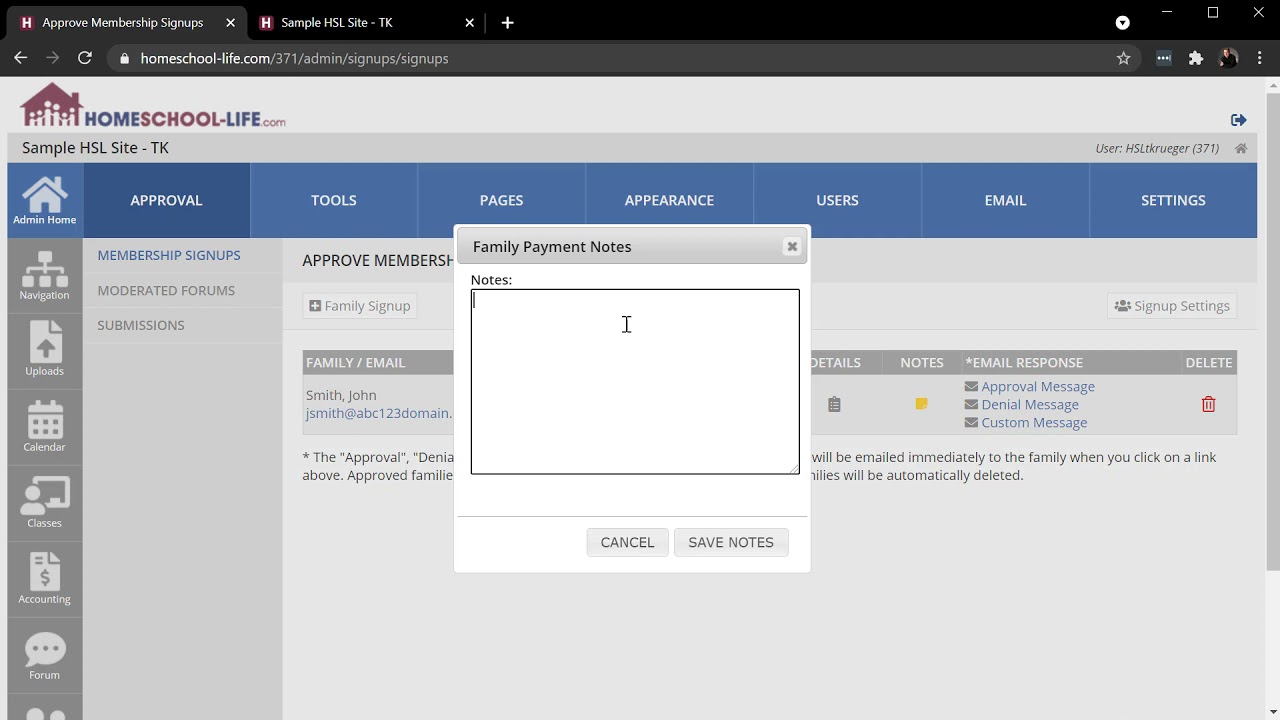Click the extension icon left of the puzzle icon
Viewport: 1280px width, 720px height.
pos(1163,58)
